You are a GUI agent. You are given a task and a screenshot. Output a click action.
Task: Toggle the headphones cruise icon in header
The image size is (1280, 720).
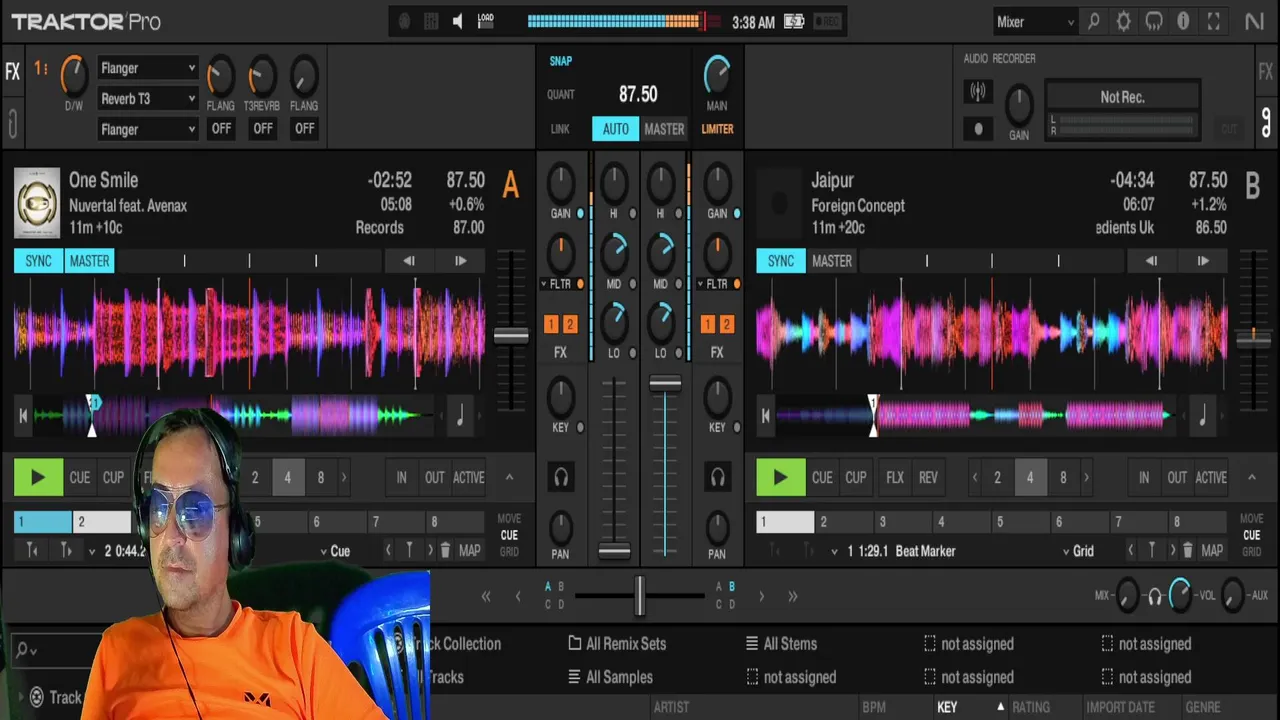pyautogui.click(x=1154, y=22)
